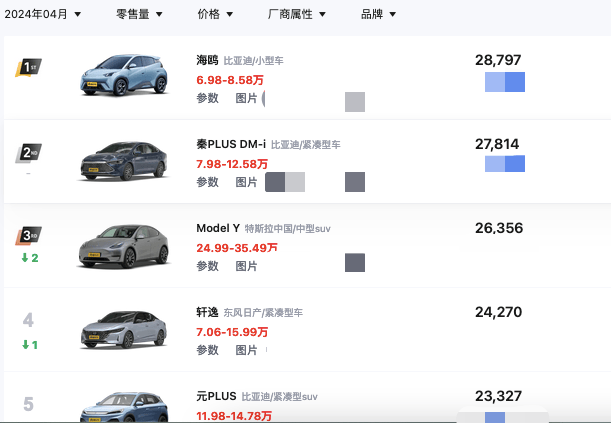Click the 3rd place rank badge
Viewport: 611px width, 423px height.
[x=28, y=236]
